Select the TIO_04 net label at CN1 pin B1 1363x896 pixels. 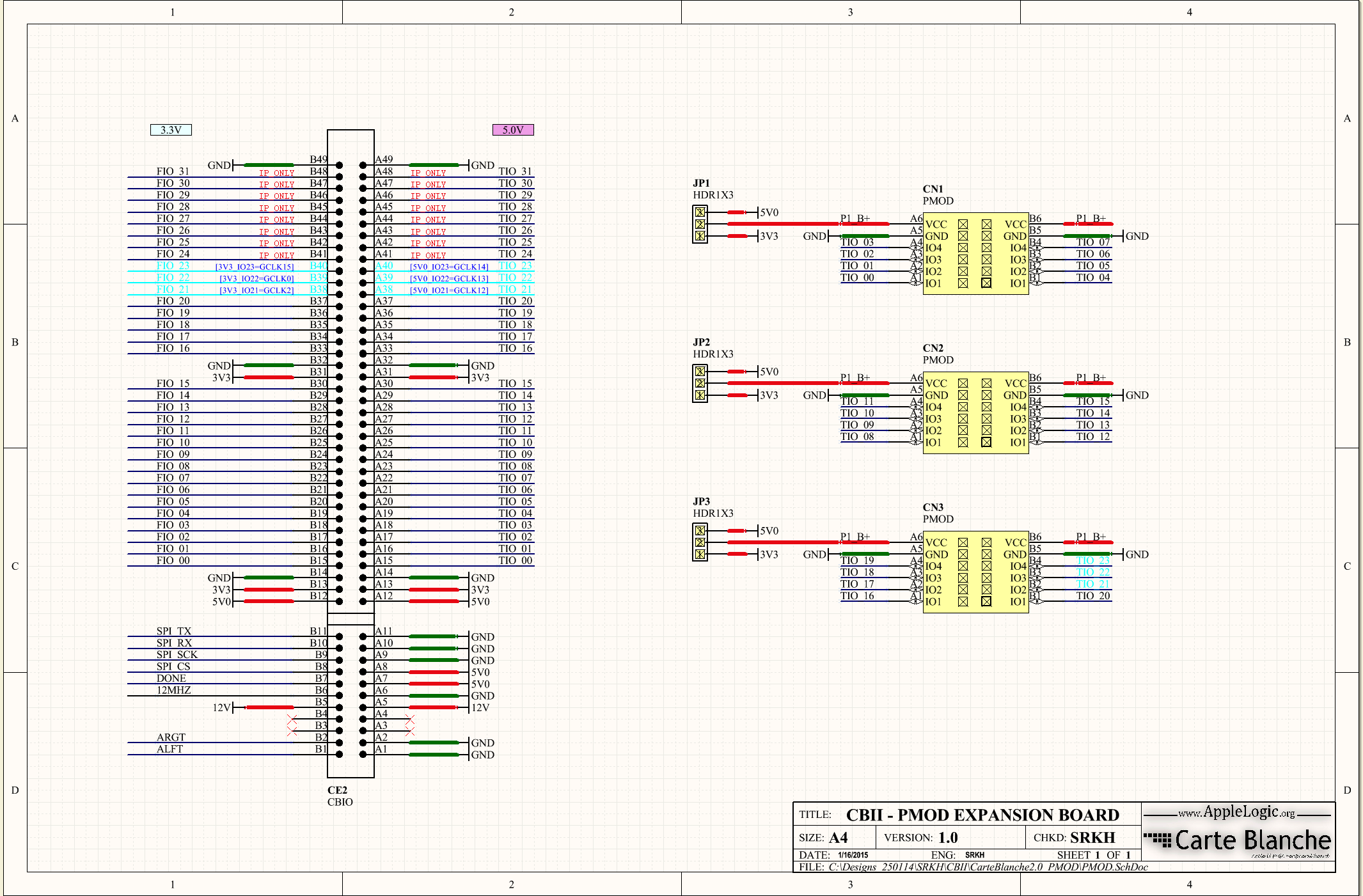pos(1093,277)
